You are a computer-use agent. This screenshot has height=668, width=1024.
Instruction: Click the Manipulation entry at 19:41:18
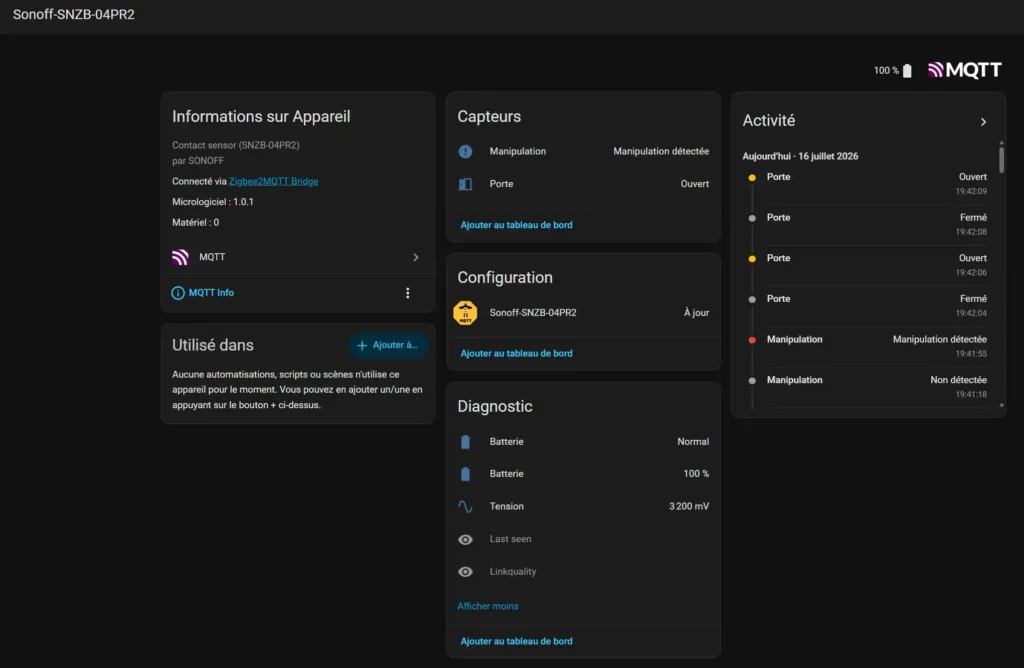click(867, 387)
